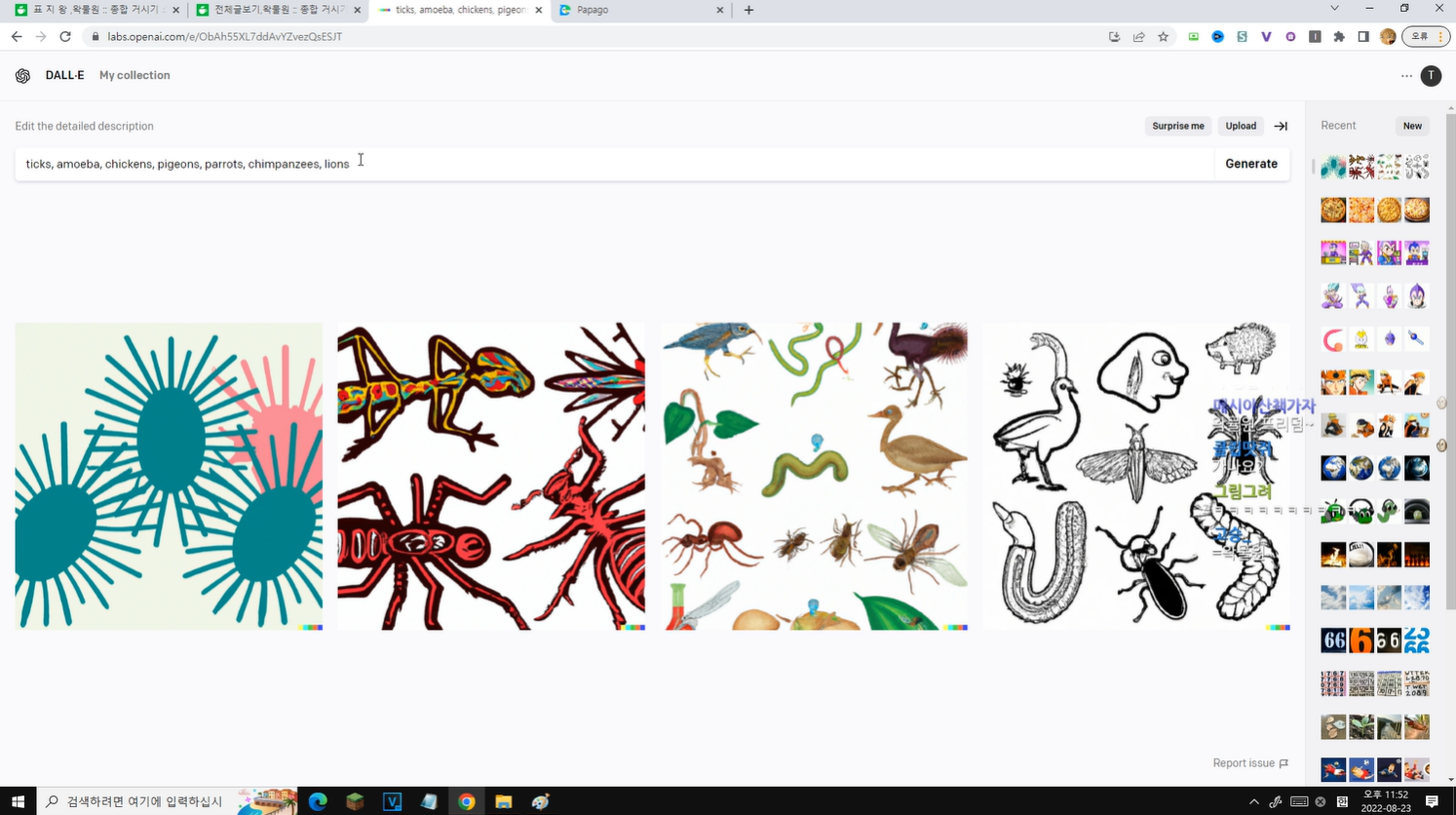Open the red insects generated image

click(491, 477)
